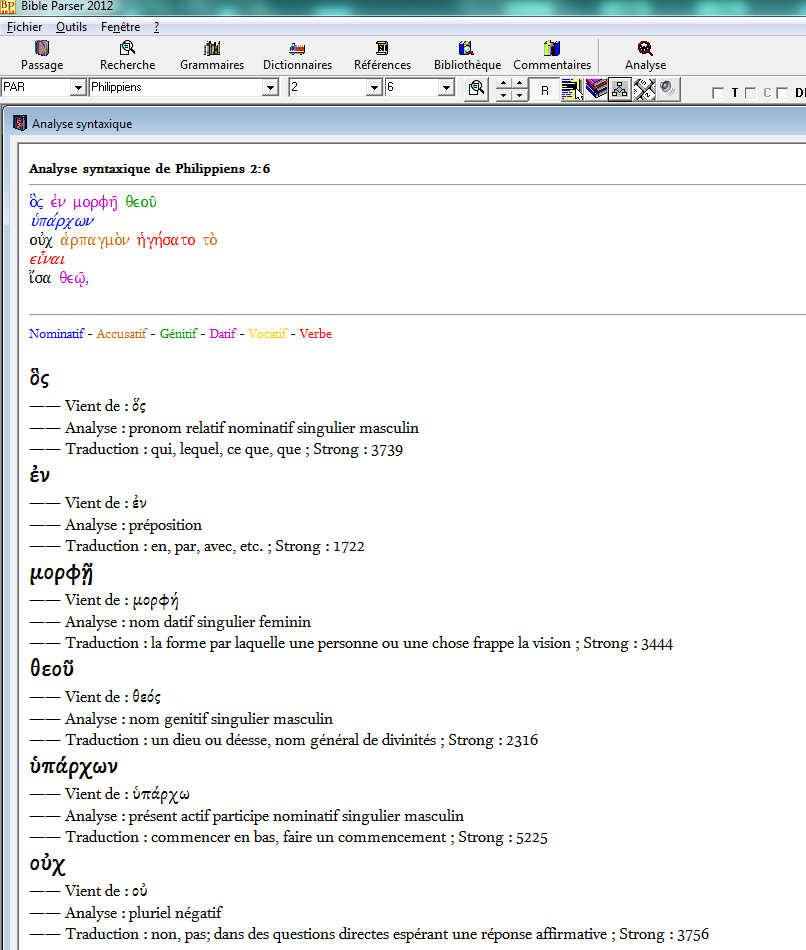Open the Commentaires toolbar button

coord(551,55)
